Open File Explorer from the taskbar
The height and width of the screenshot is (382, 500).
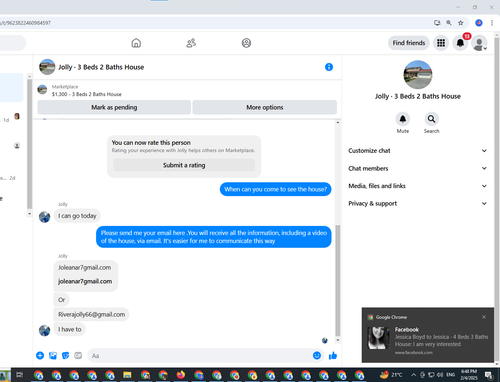click(x=127, y=375)
